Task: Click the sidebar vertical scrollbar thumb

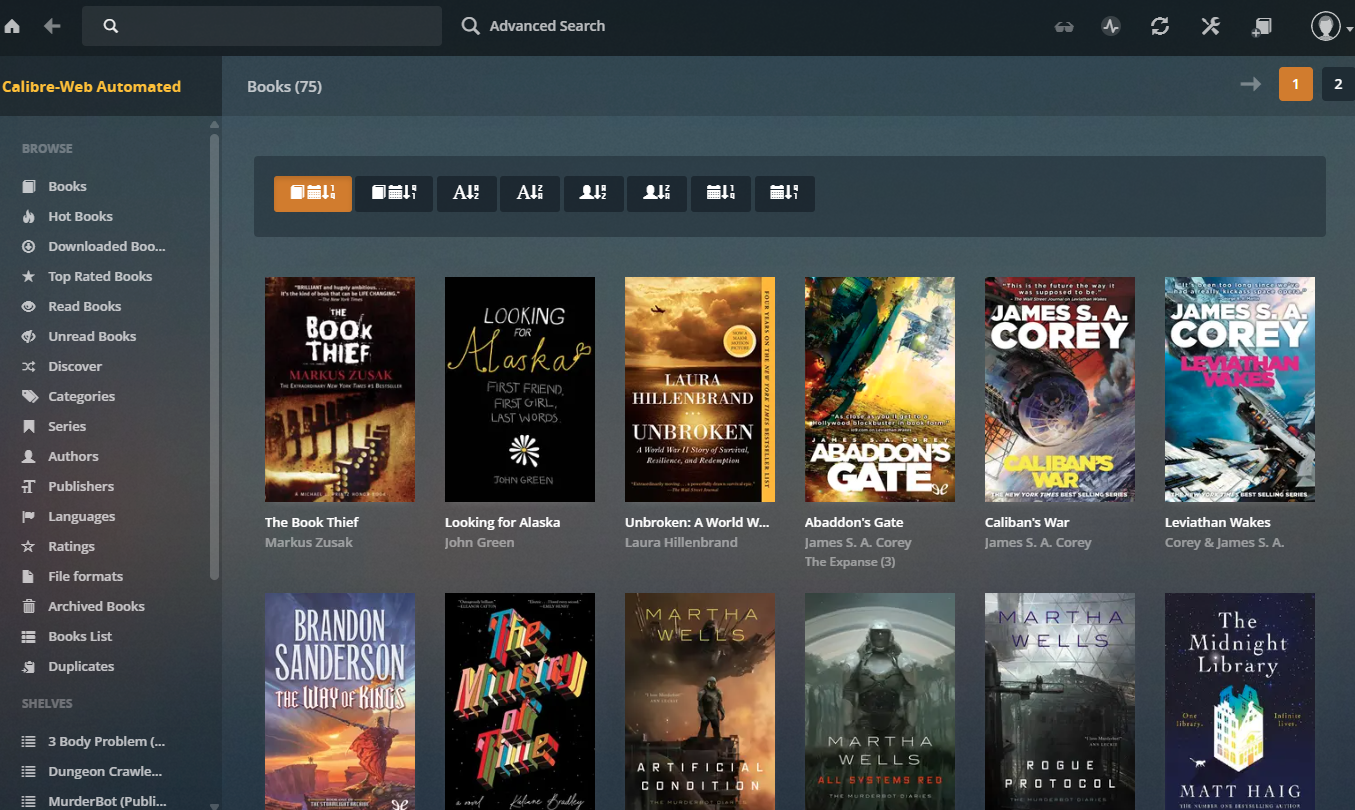Action: pyautogui.click(x=214, y=355)
